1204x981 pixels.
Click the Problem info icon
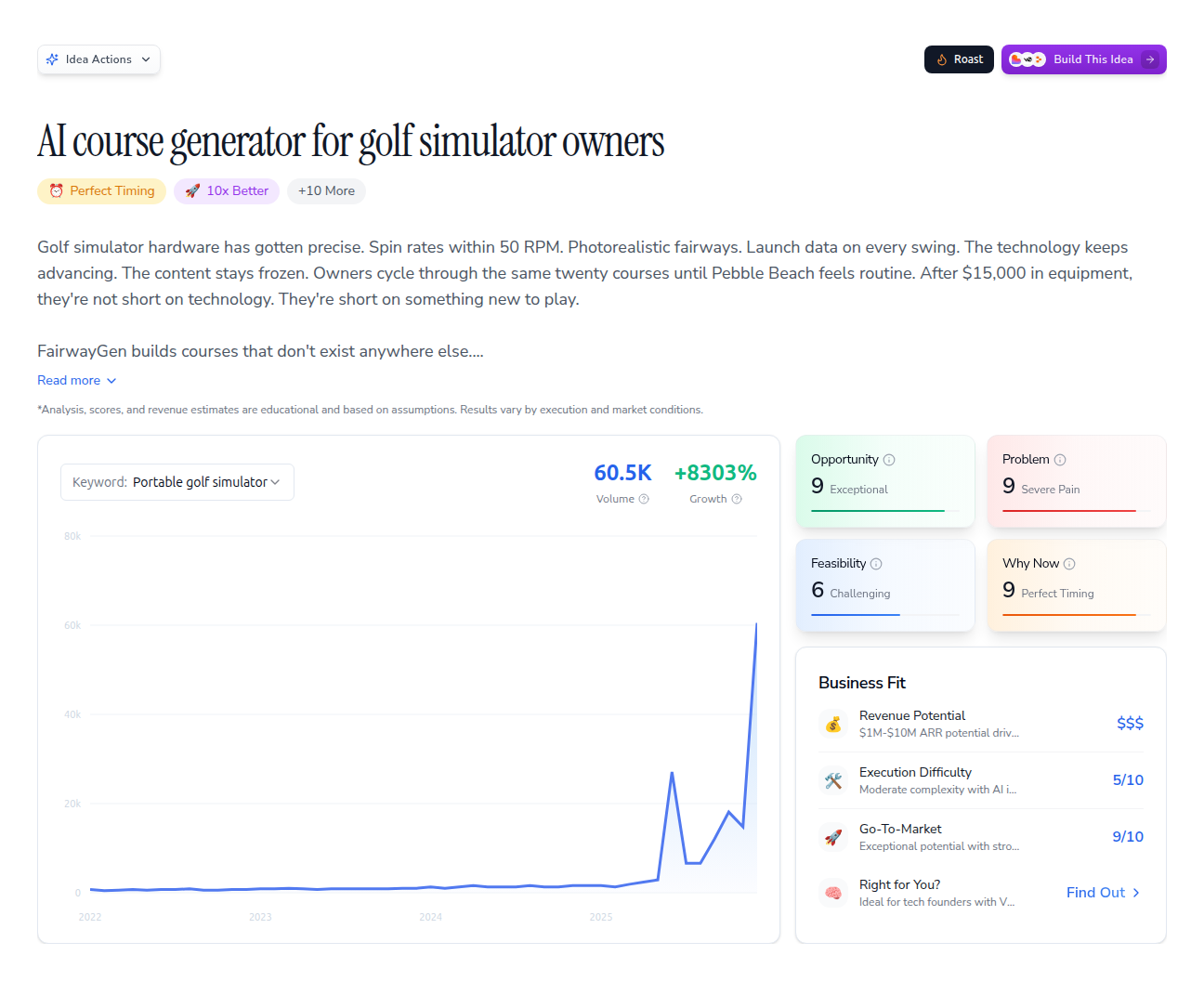click(x=1060, y=460)
